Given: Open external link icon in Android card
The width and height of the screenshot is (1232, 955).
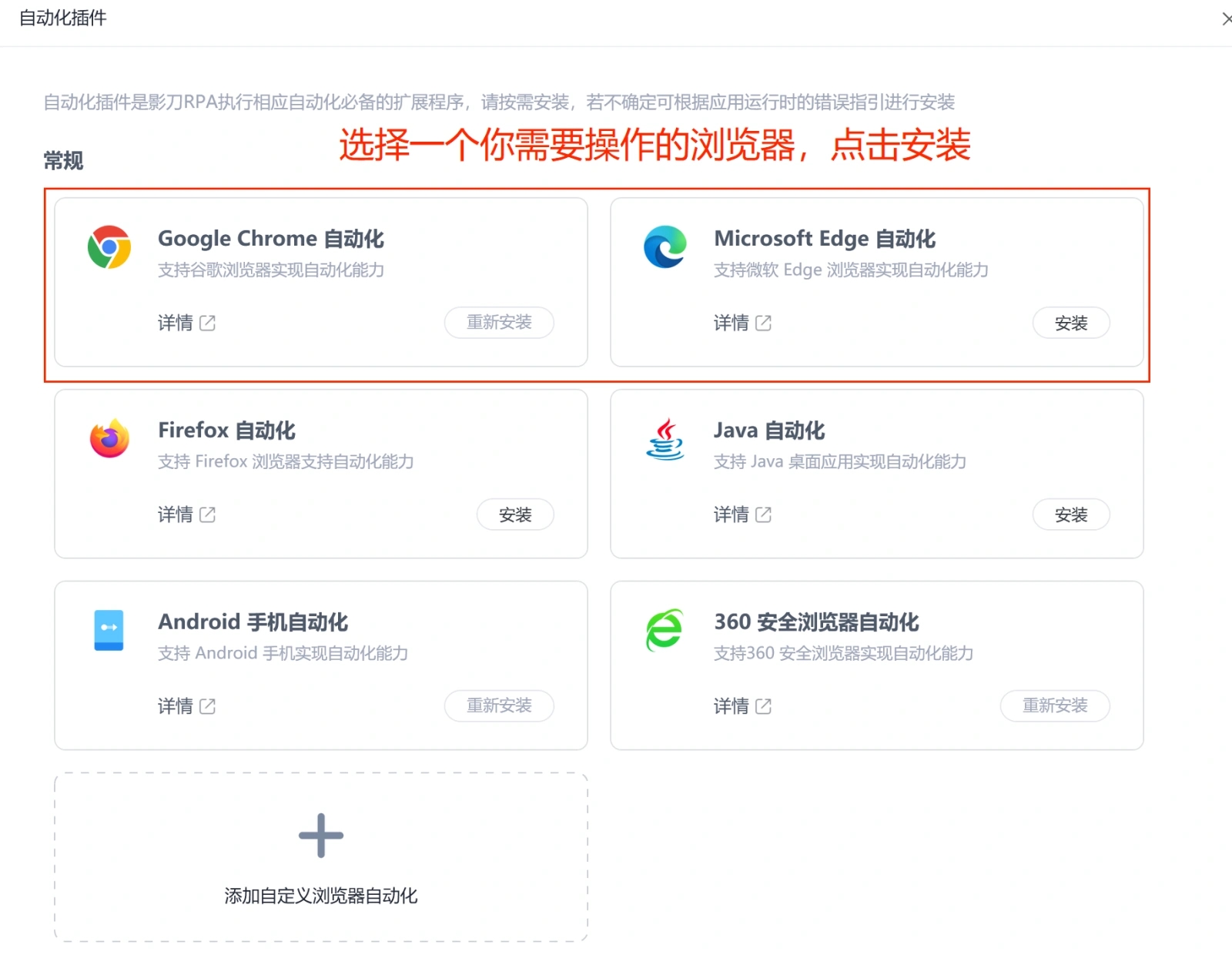Looking at the screenshot, I should click(x=207, y=706).
